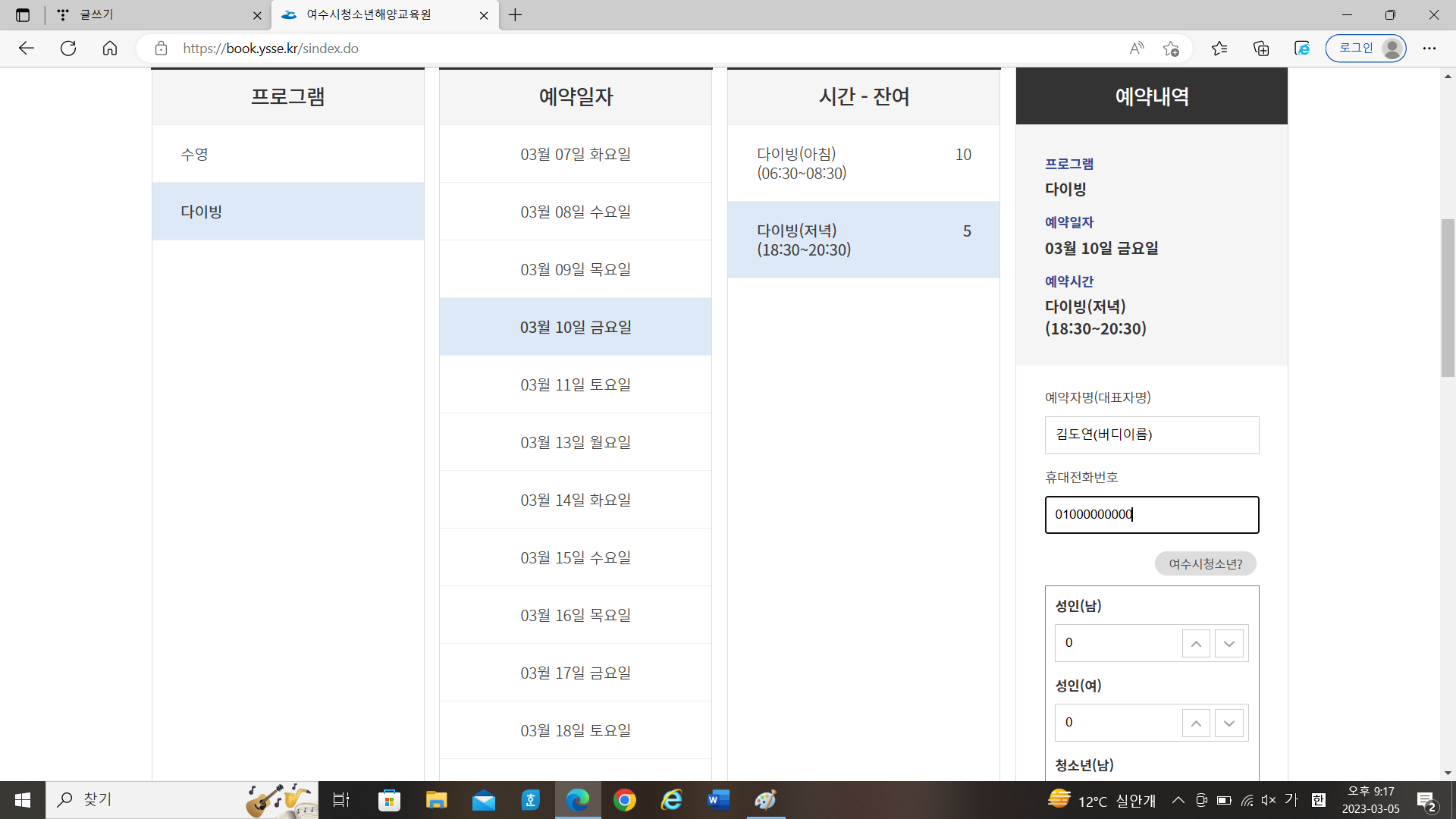Choose date 03월 11일 토요일
This screenshot has width=1456, height=819.
pos(576,384)
